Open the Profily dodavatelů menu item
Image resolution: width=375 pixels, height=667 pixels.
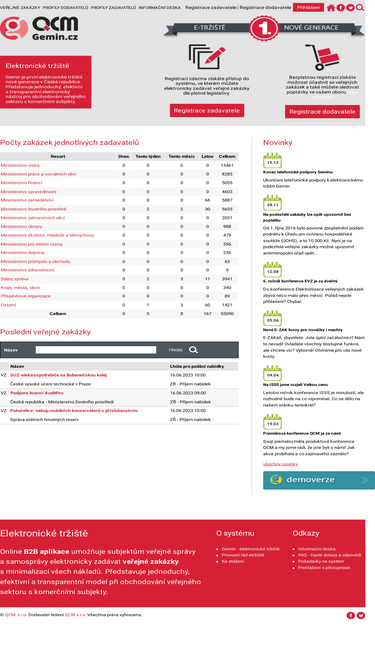pyautogui.click(x=65, y=8)
